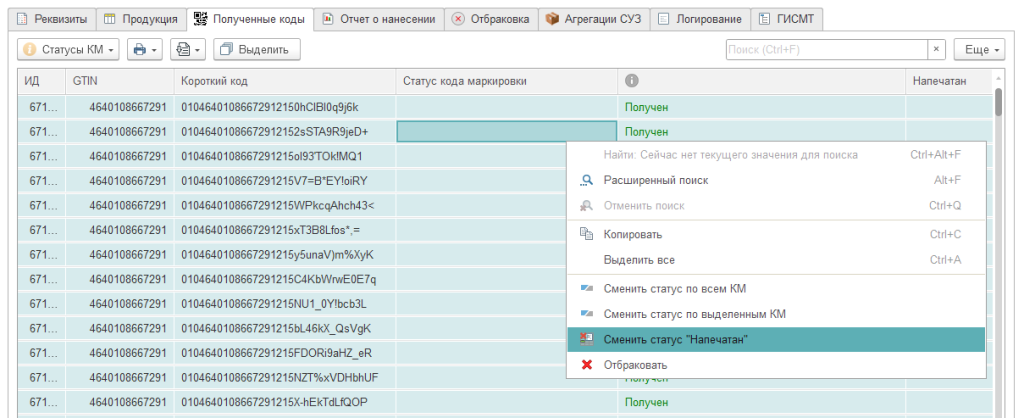The image size is (1024, 418).
Task: Open the Отчет о нанесении tab
Action: [379, 19]
